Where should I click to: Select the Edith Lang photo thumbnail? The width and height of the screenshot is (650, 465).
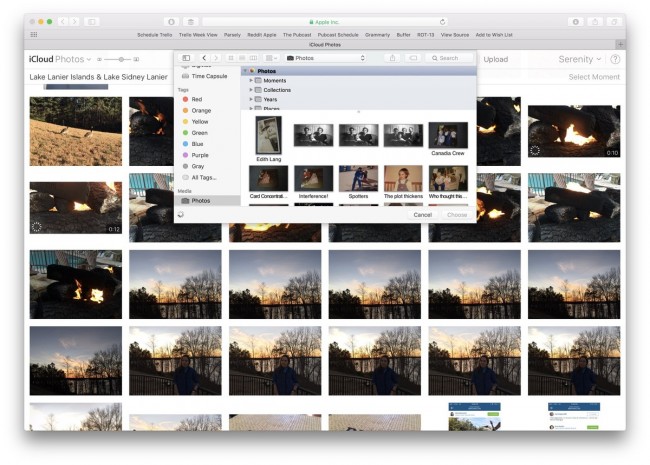pos(268,135)
